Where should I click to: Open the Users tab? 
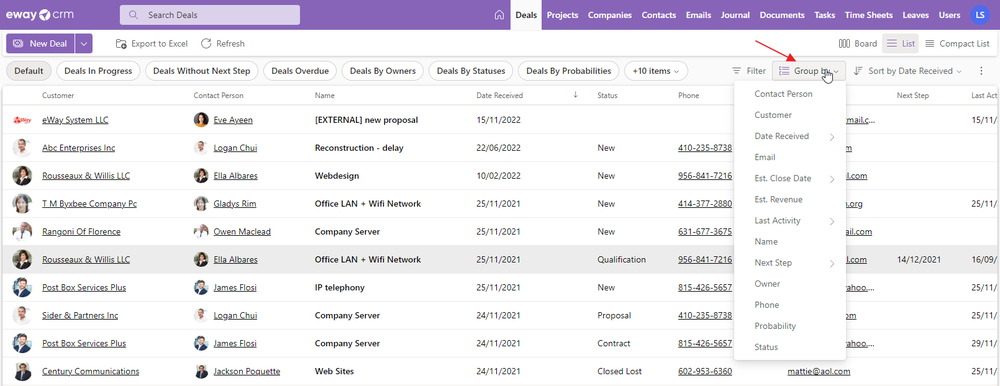950,15
